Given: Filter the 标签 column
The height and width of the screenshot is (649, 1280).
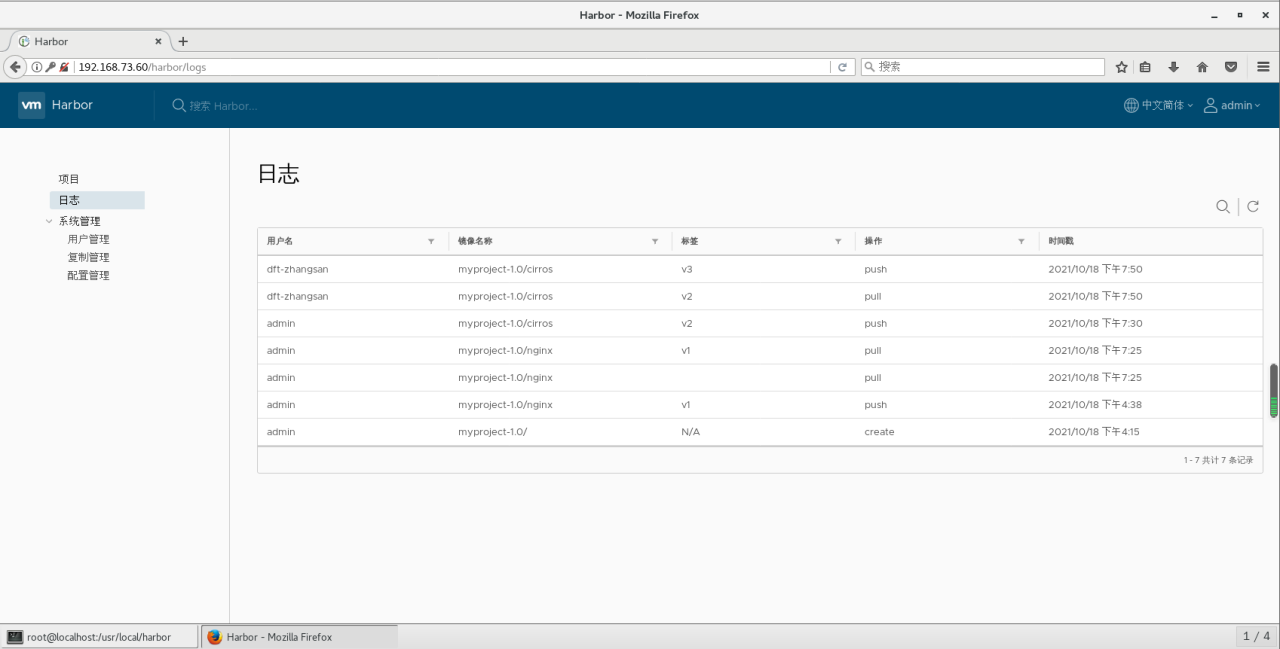Looking at the screenshot, I should [x=838, y=241].
